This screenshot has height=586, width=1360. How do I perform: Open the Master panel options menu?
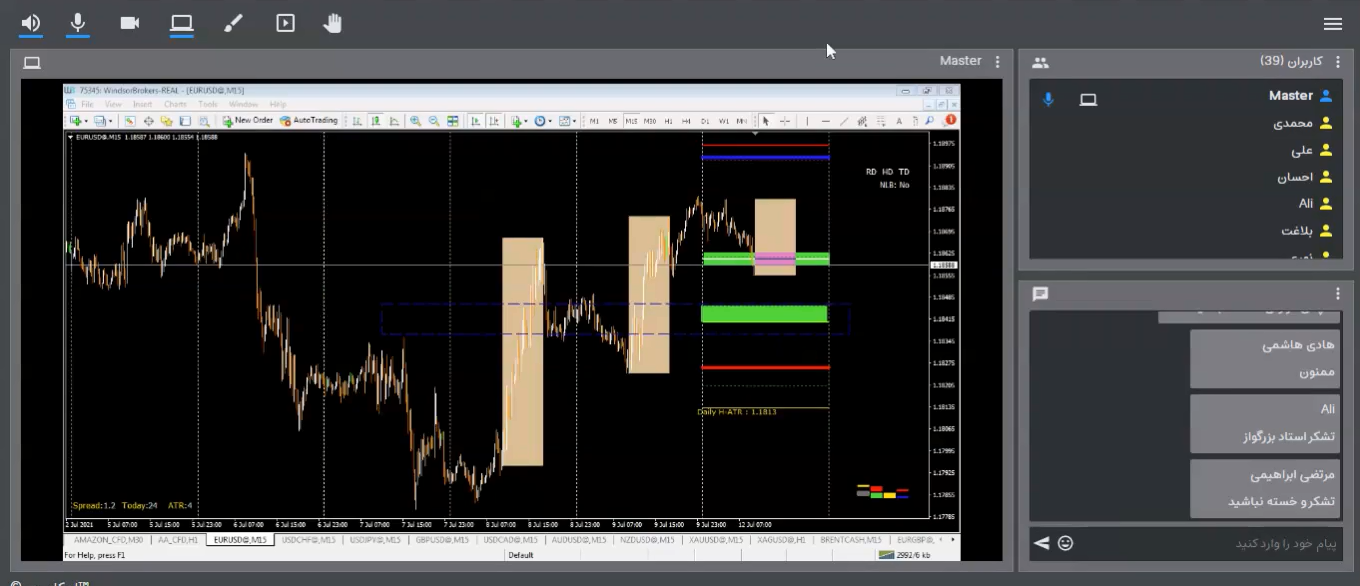click(x=997, y=62)
